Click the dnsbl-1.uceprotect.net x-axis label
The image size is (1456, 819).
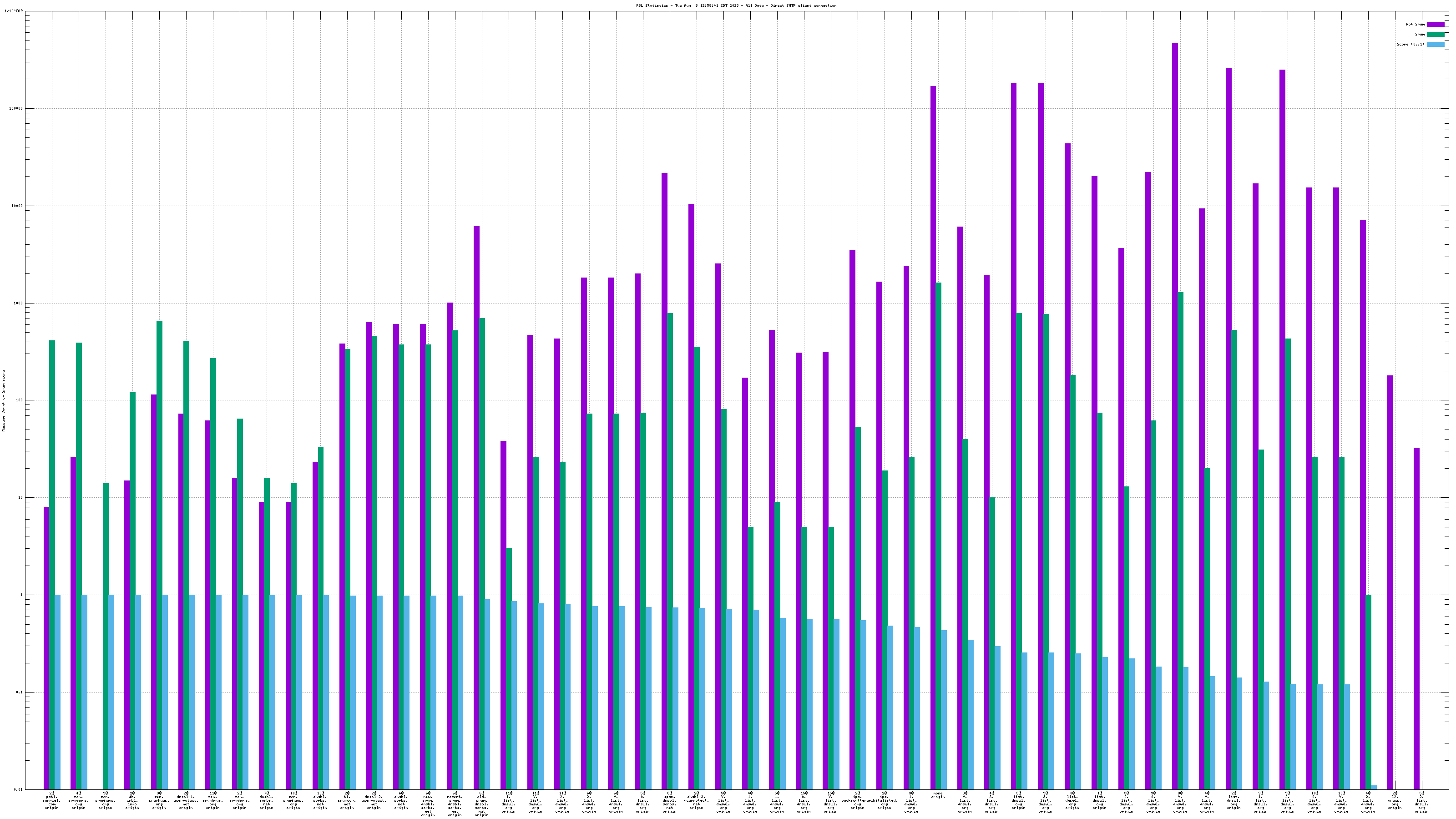186,800
